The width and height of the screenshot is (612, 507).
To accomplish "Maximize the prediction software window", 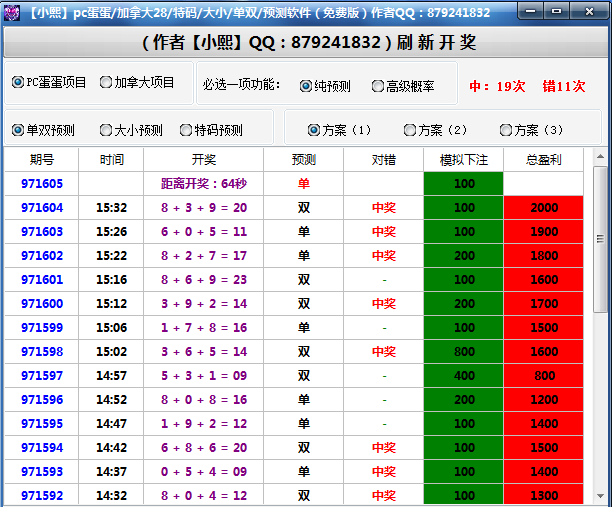I will [556, 11].
